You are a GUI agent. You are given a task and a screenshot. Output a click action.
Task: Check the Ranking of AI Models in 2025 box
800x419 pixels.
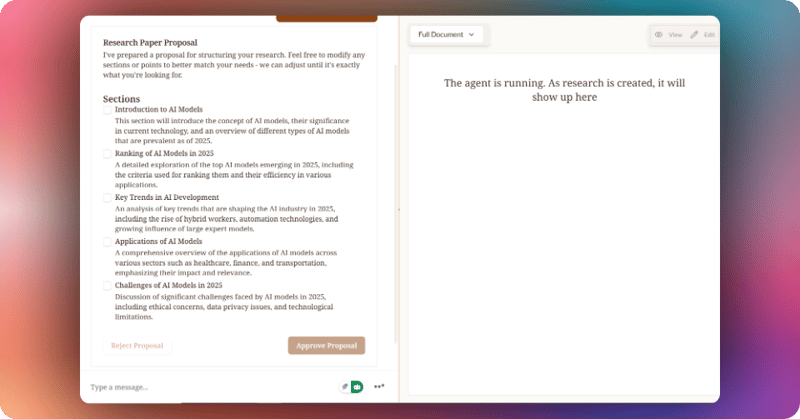click(x=108, y=154)
